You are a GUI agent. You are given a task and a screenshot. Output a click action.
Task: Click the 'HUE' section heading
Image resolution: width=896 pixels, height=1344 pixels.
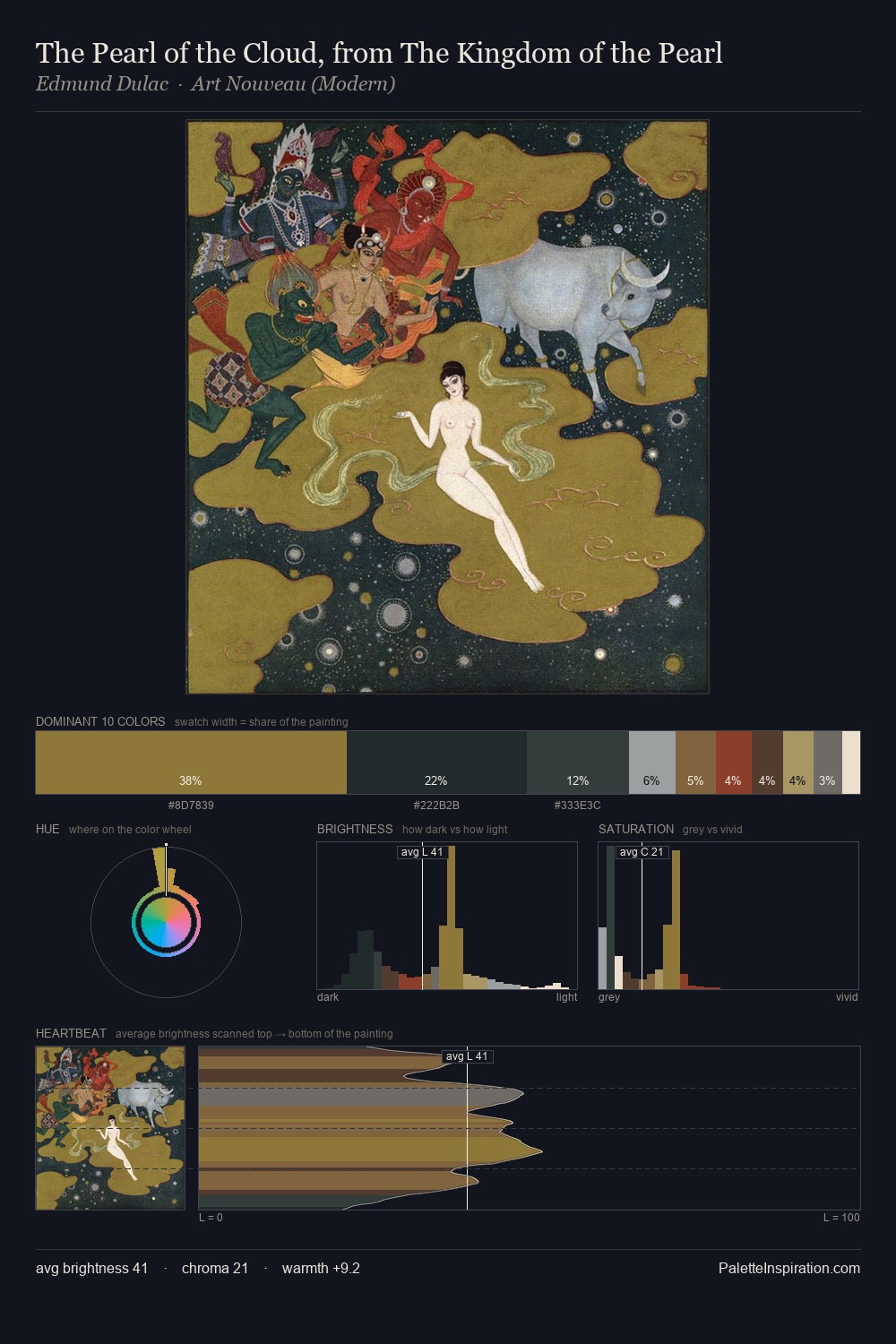[x=47, y=829]
